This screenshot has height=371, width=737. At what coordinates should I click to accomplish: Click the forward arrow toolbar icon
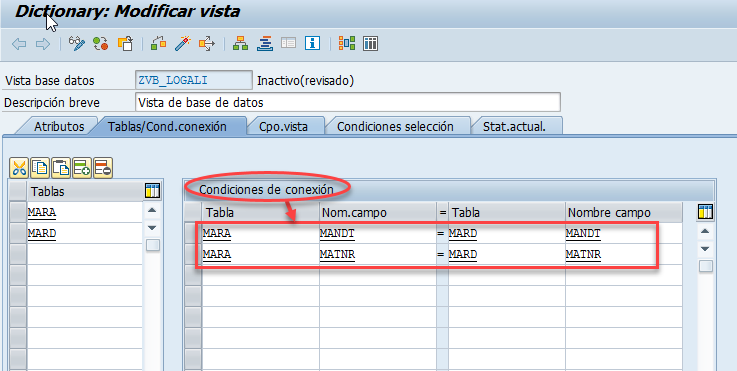click(43, 44)
